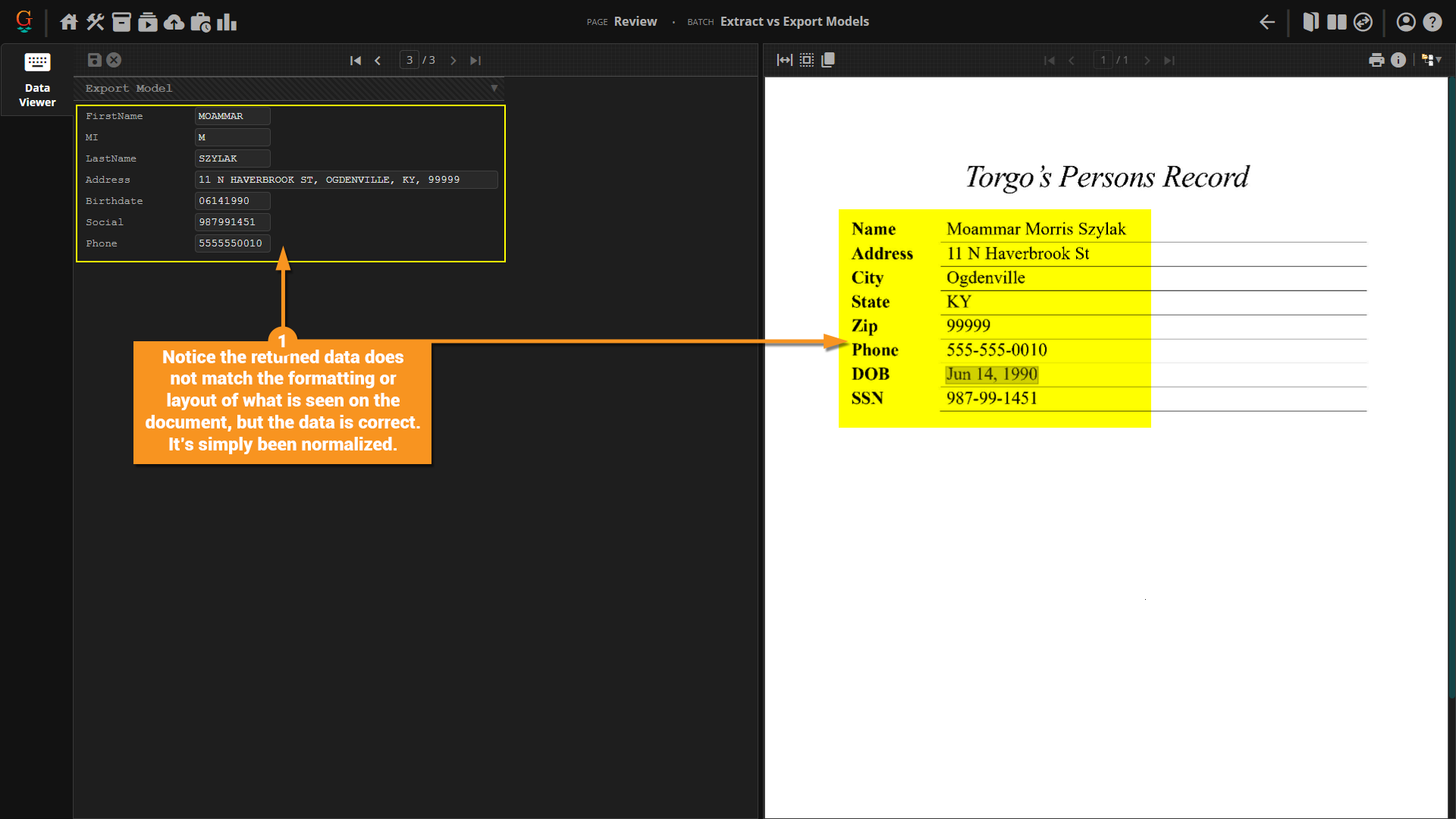Open the Home page icon

point(69,22)
